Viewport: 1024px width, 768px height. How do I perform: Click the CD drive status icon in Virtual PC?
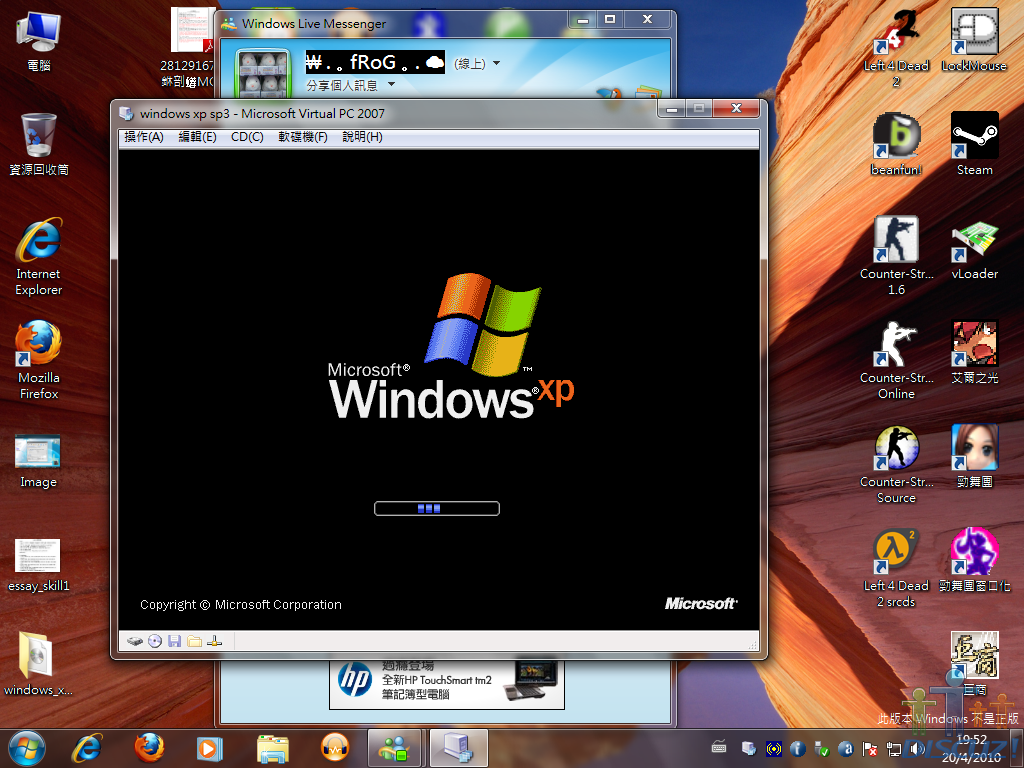(155, 641)
